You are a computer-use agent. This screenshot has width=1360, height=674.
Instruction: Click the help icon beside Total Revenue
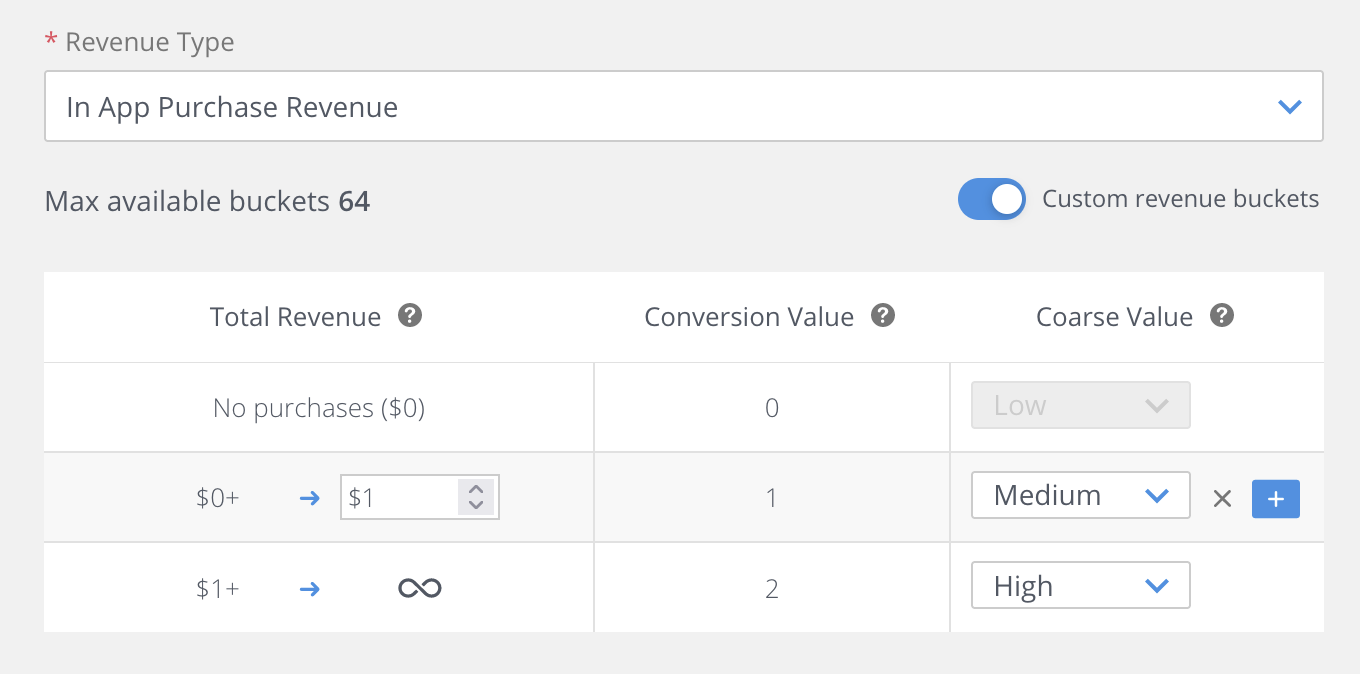coord(409,316)
